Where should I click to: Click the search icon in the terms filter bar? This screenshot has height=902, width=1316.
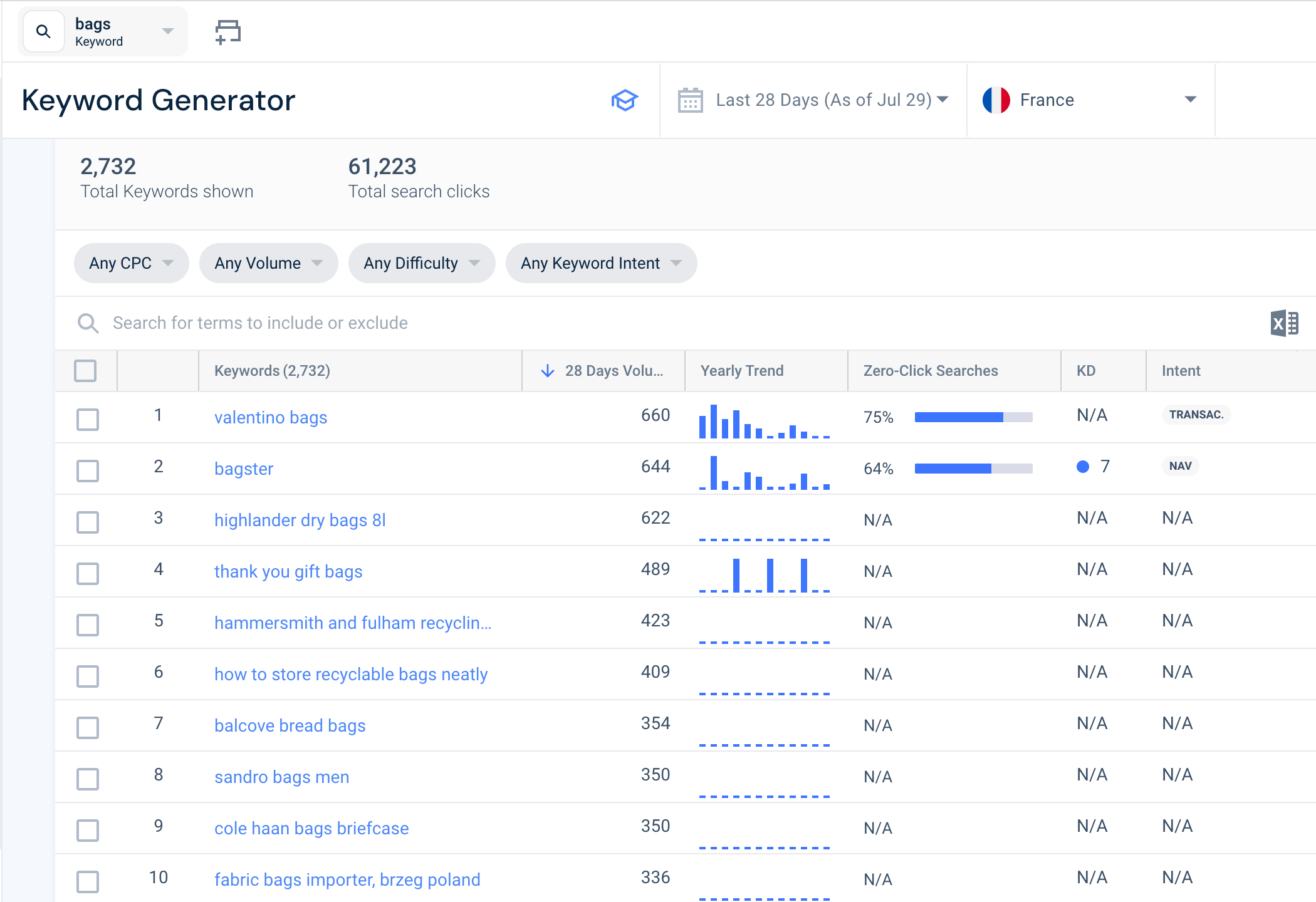point(88,323)
